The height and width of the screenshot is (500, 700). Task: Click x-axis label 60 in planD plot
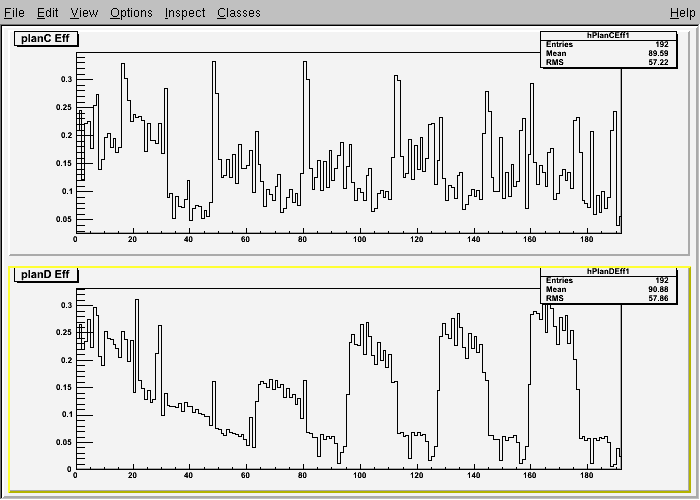[x=246, y=475]
